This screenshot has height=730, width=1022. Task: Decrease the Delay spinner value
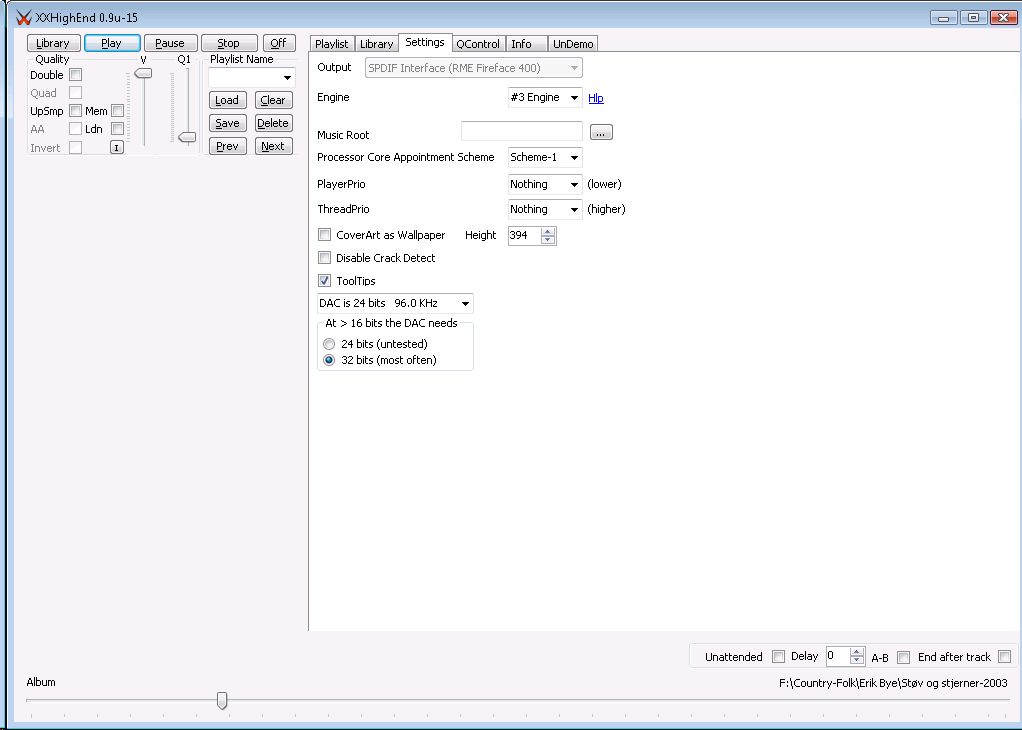pyautogui.click(x=857, y=660)
